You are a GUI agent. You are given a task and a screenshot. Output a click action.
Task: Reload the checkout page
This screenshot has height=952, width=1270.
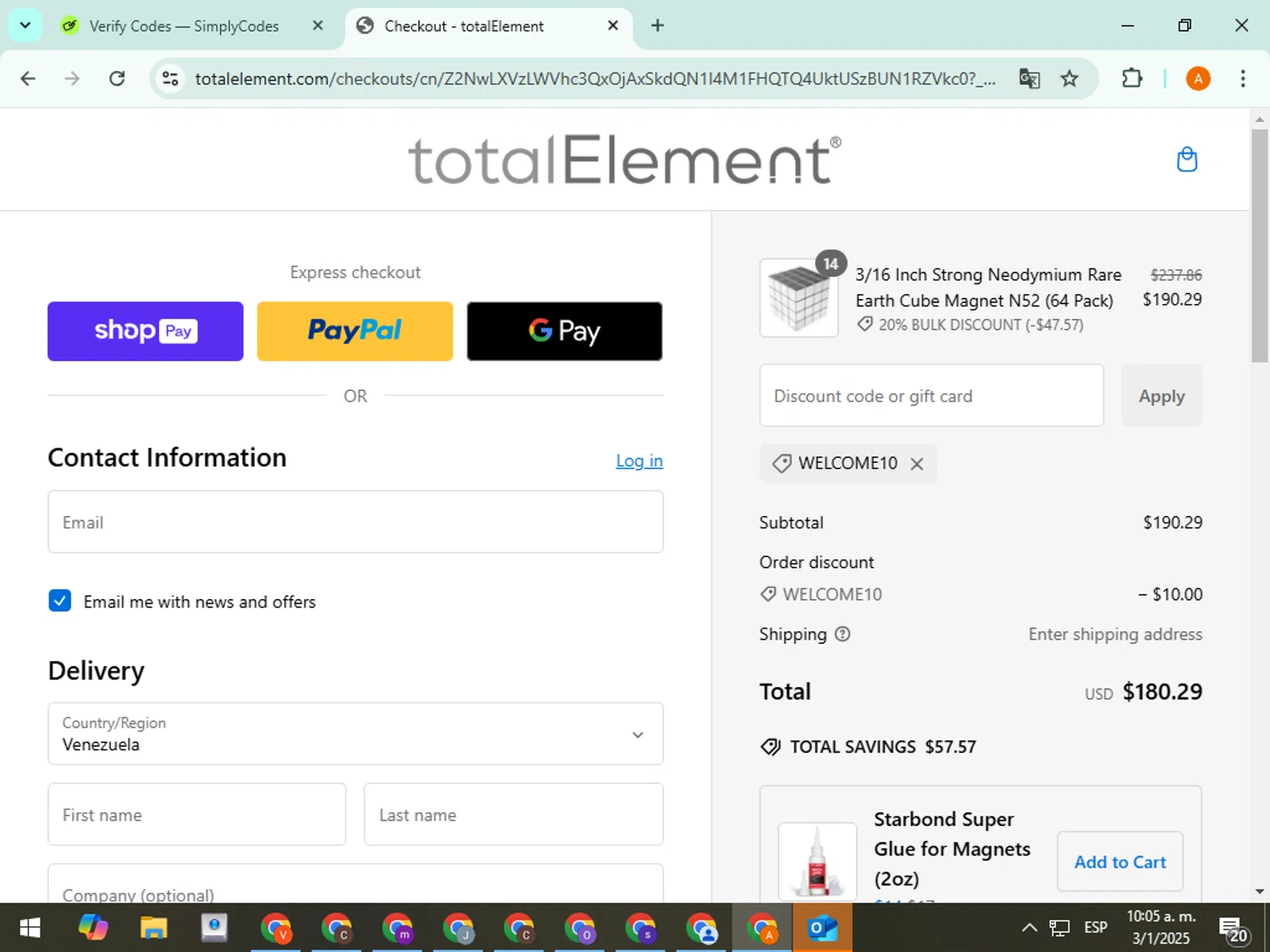[x=117, y=79]
